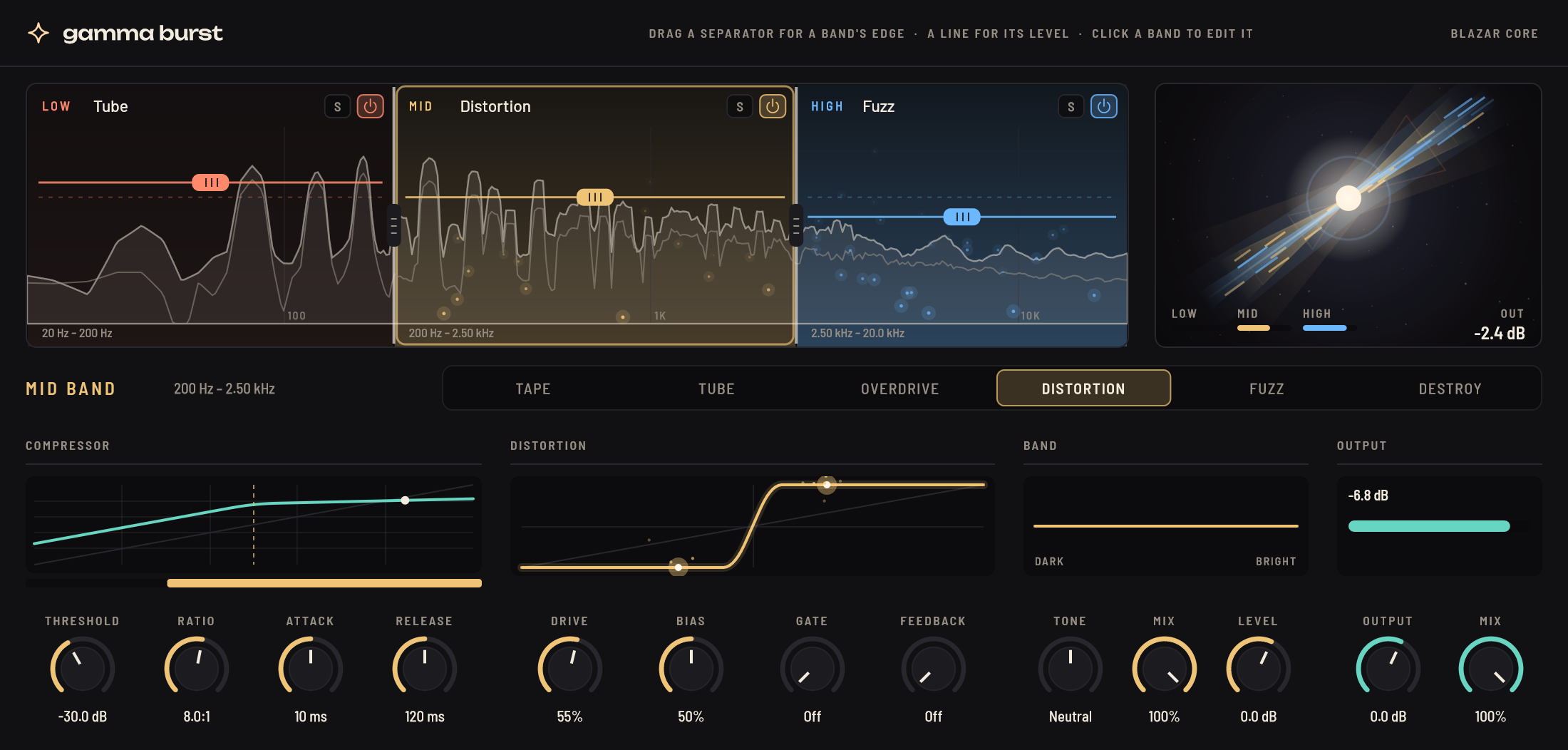
Task: Click the gamma burst star logo
Action: [38, 33]
